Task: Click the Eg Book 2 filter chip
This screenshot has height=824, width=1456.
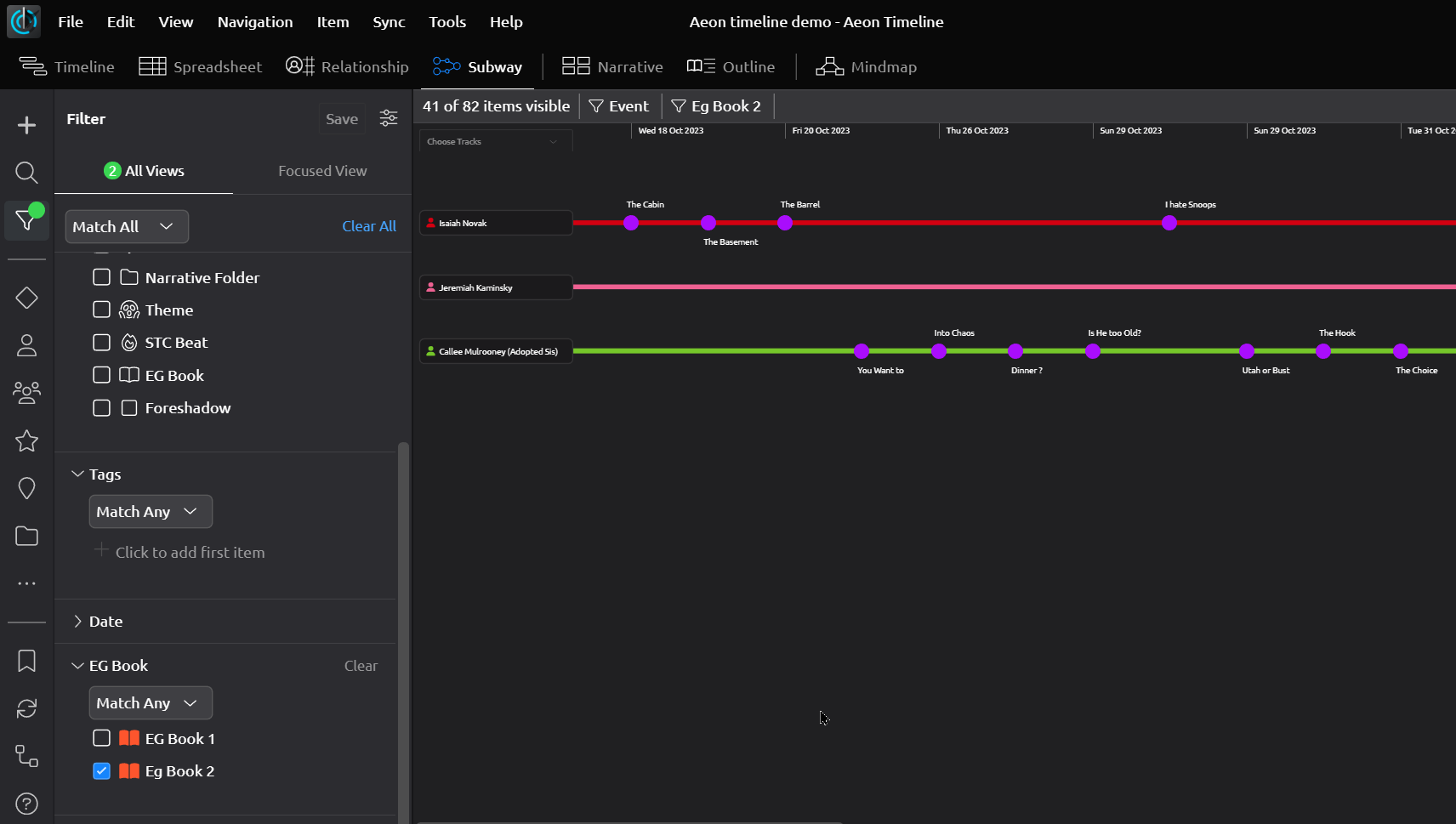Action: point(716,106)
